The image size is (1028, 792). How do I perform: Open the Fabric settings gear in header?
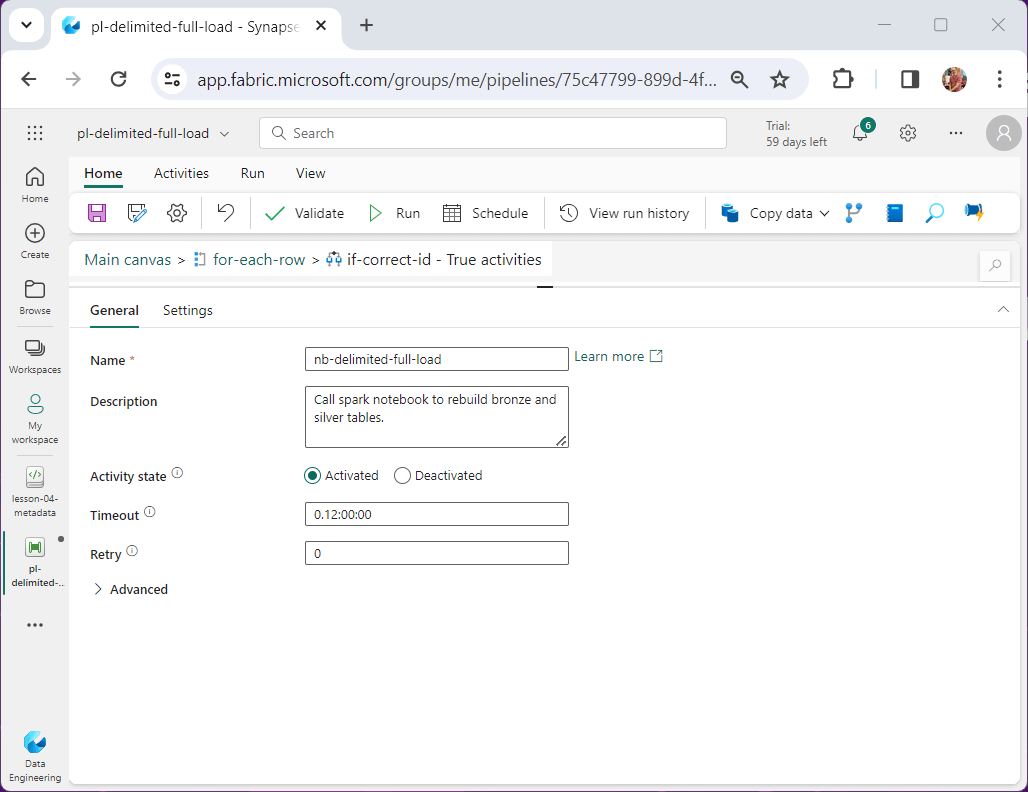click(907, 133)
